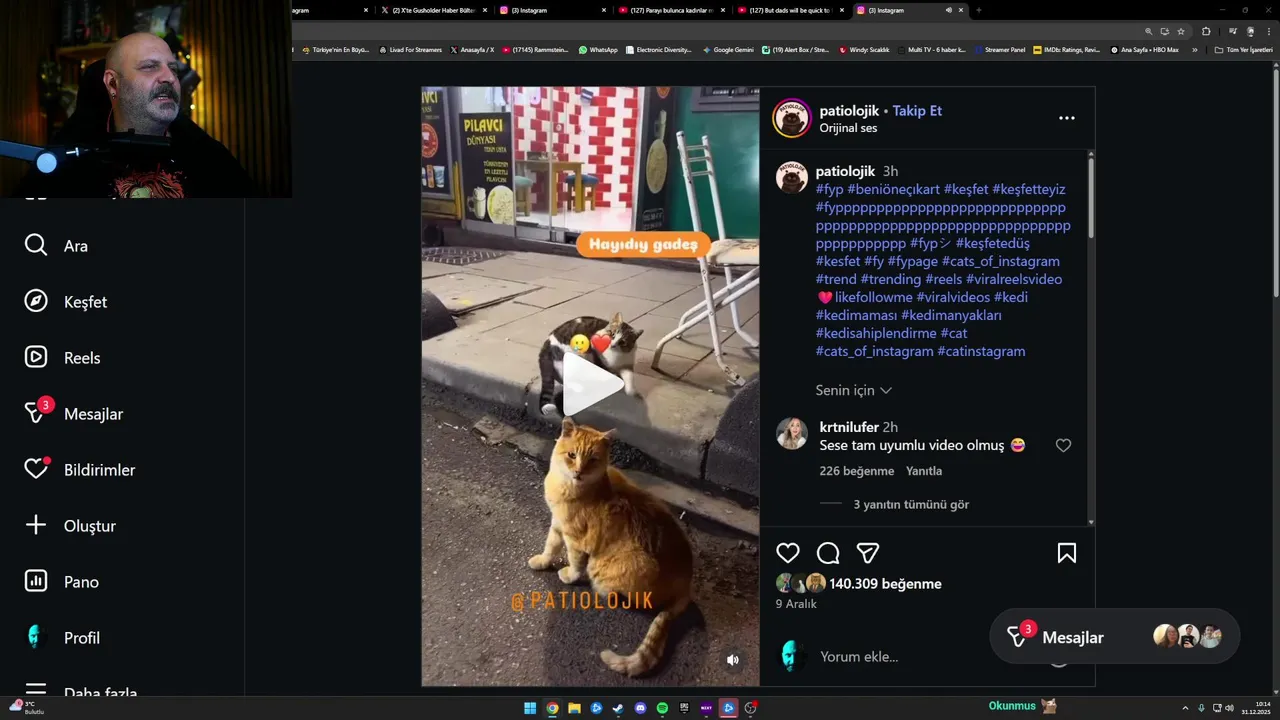
Task: Like krtnilufer's comment heart
Action: tap(1063, 446)
